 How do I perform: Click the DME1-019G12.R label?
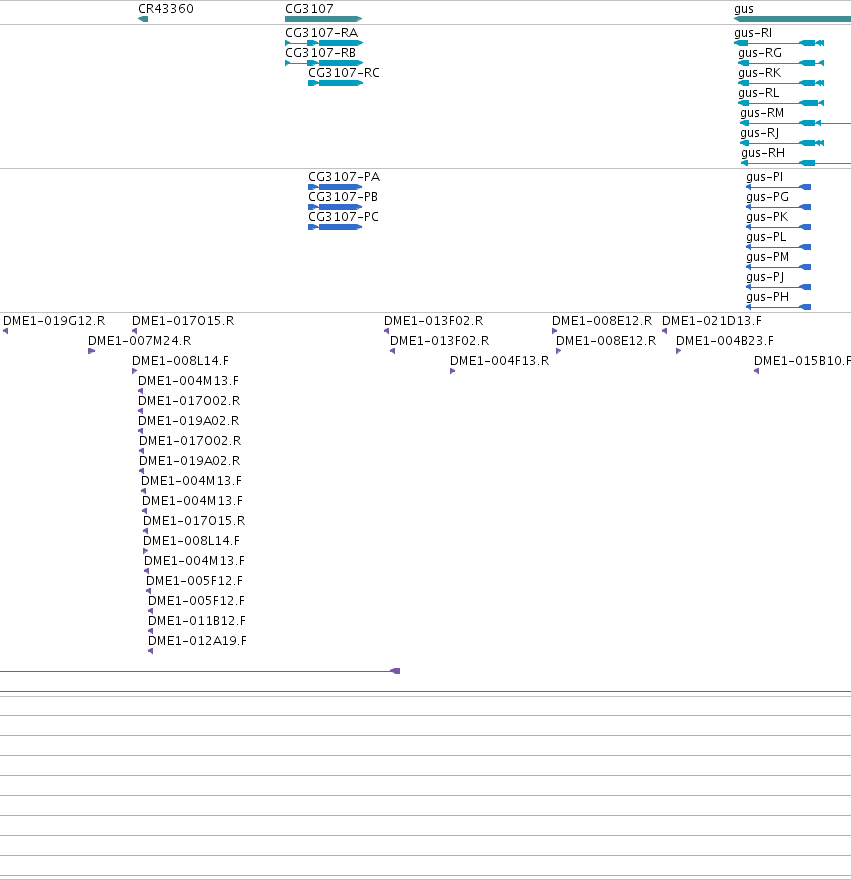point(54,321)
